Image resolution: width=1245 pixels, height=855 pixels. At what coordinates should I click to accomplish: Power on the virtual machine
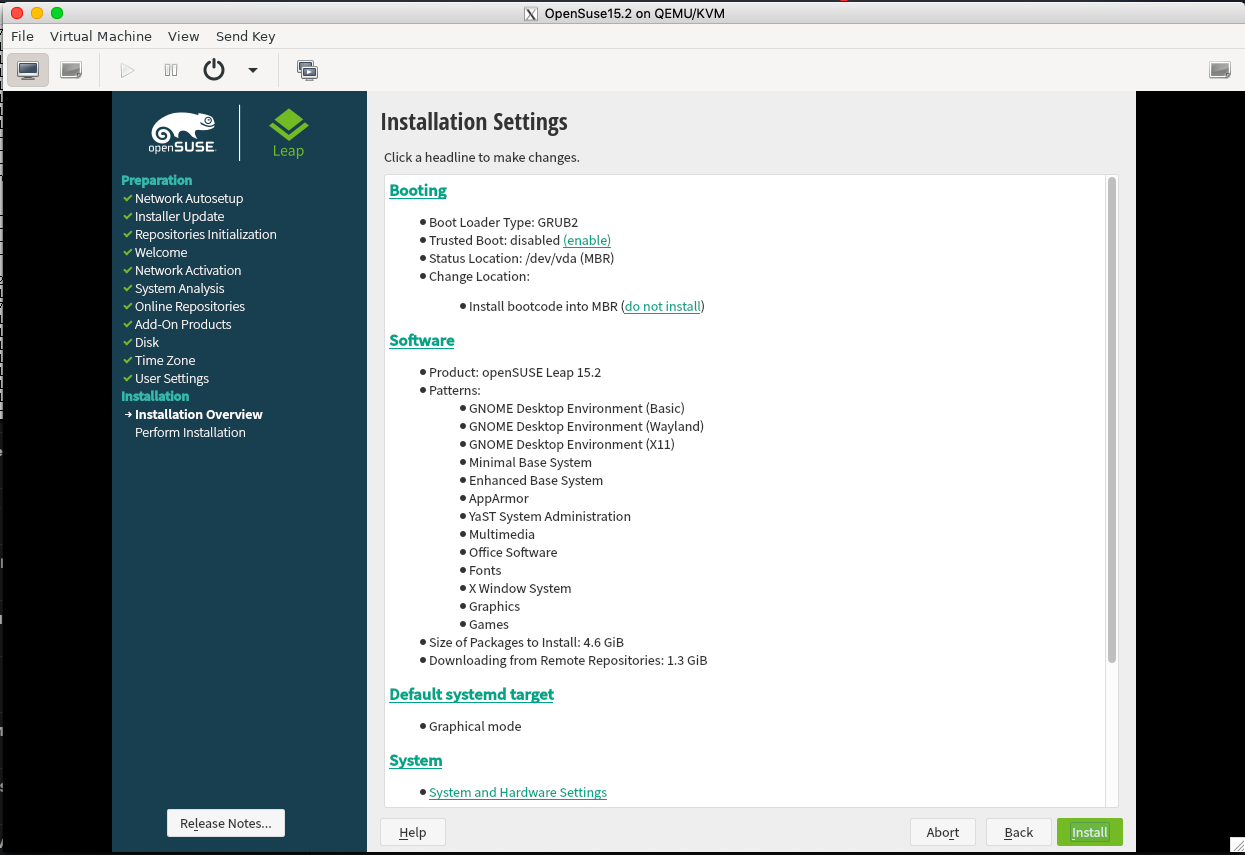(127, 70)
